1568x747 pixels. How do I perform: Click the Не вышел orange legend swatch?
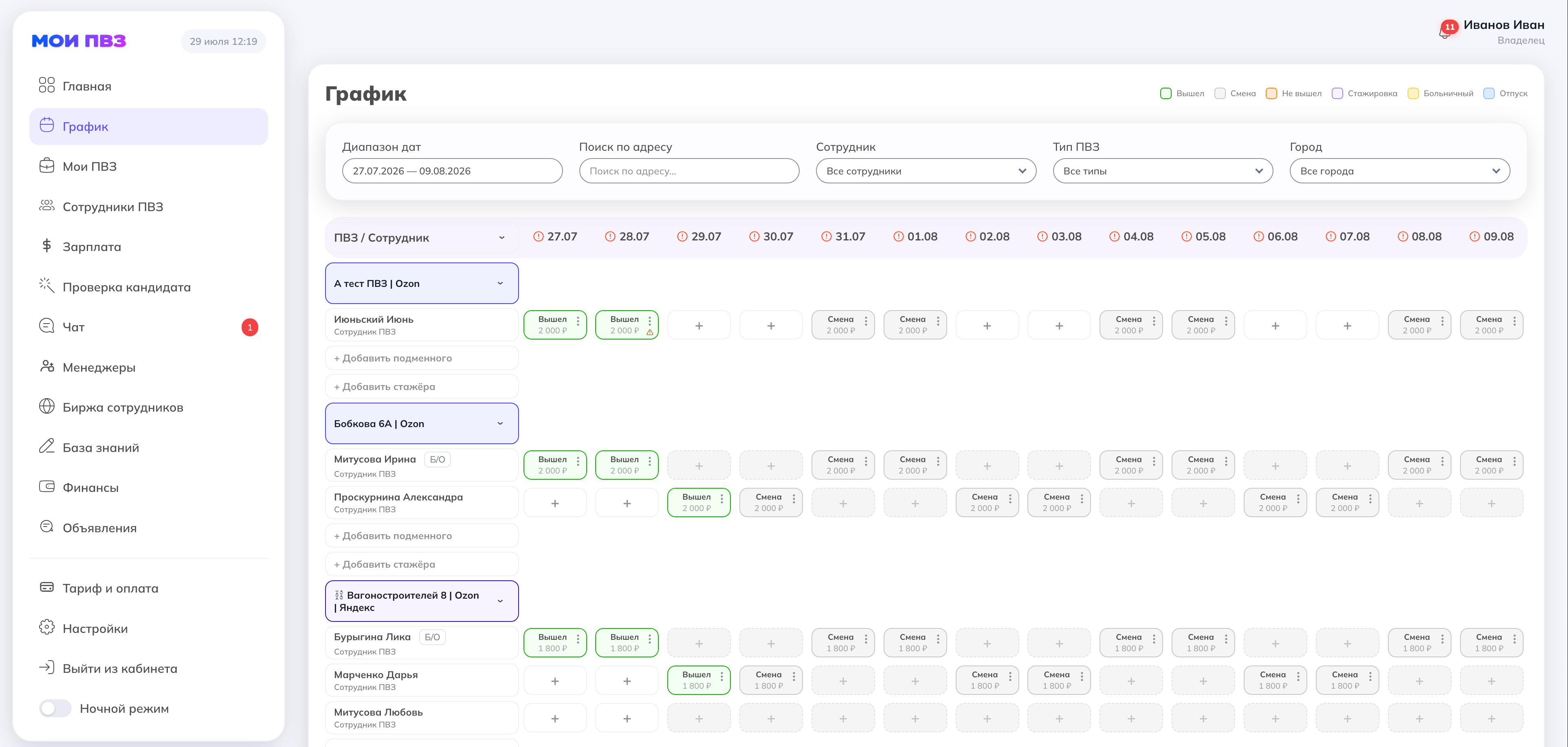pyautogui.click(x=1271, y=93)
